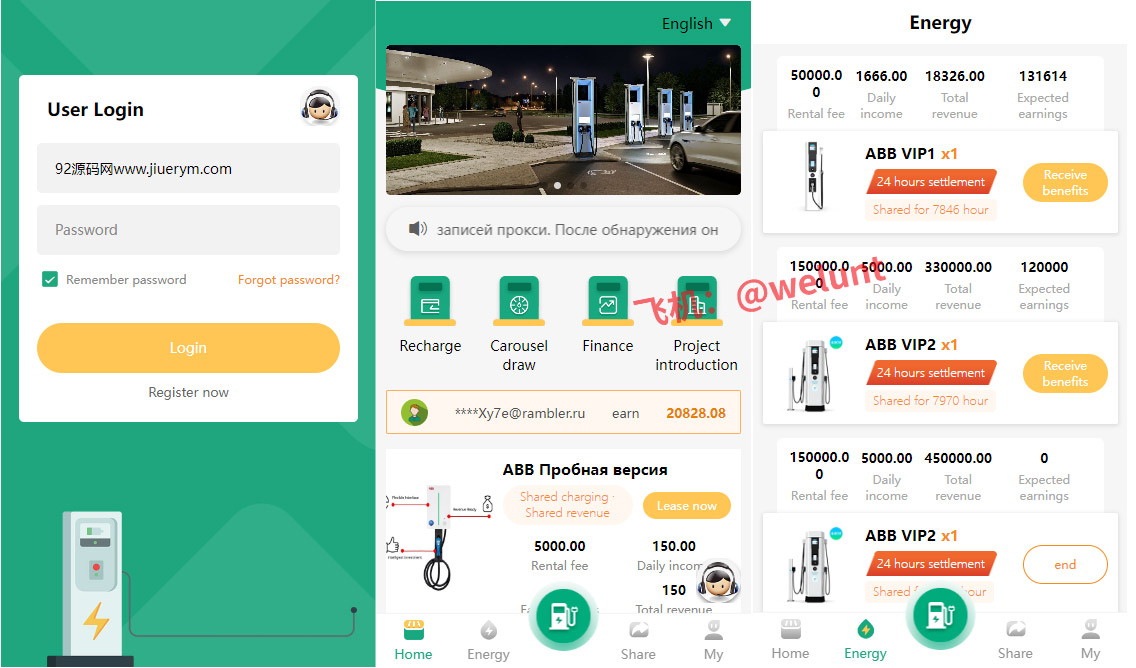Click the green user avatar in earnings ticker

tap(414, 413)
